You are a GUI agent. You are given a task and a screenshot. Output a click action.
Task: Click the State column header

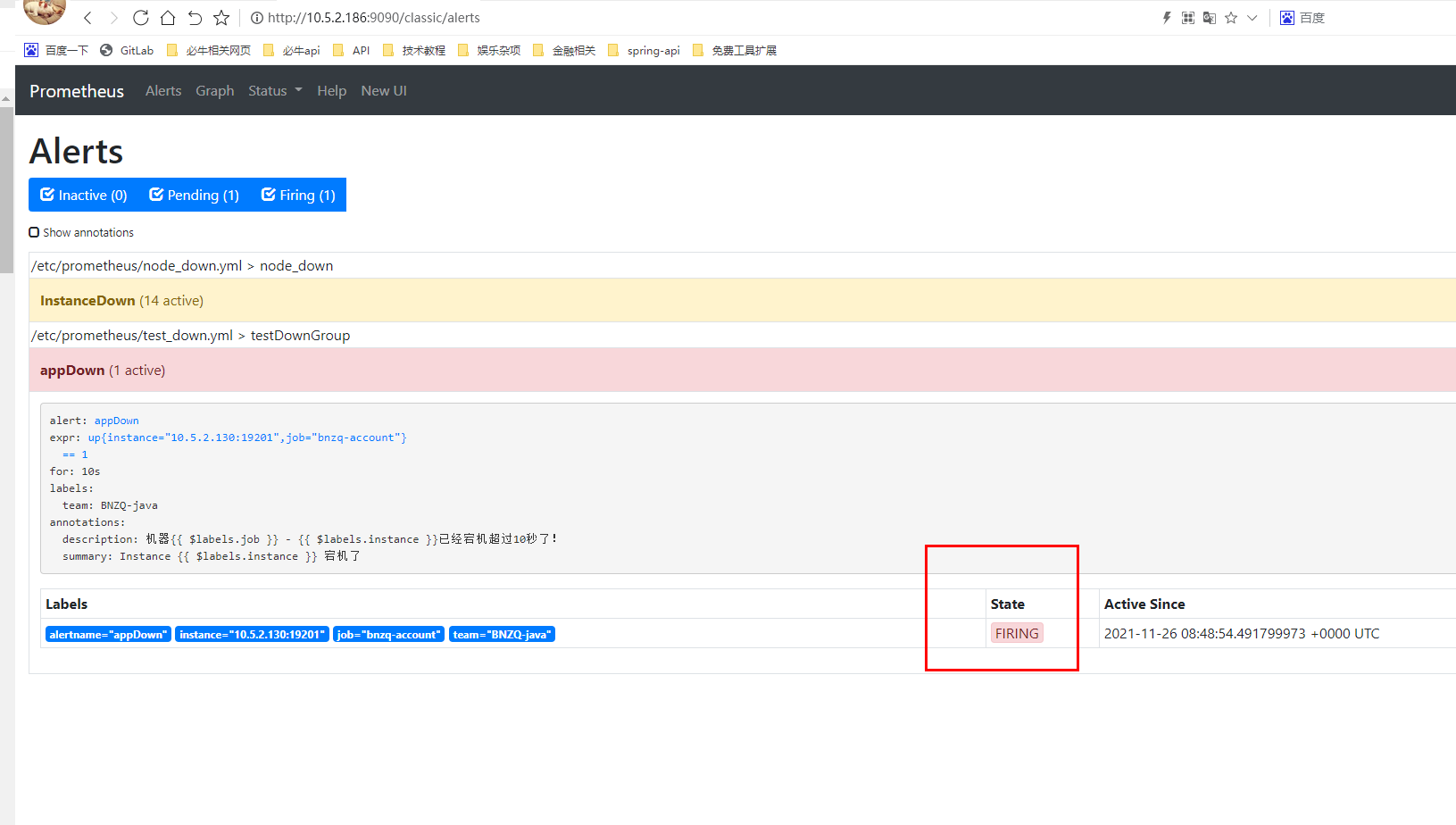pos(1008,604)
